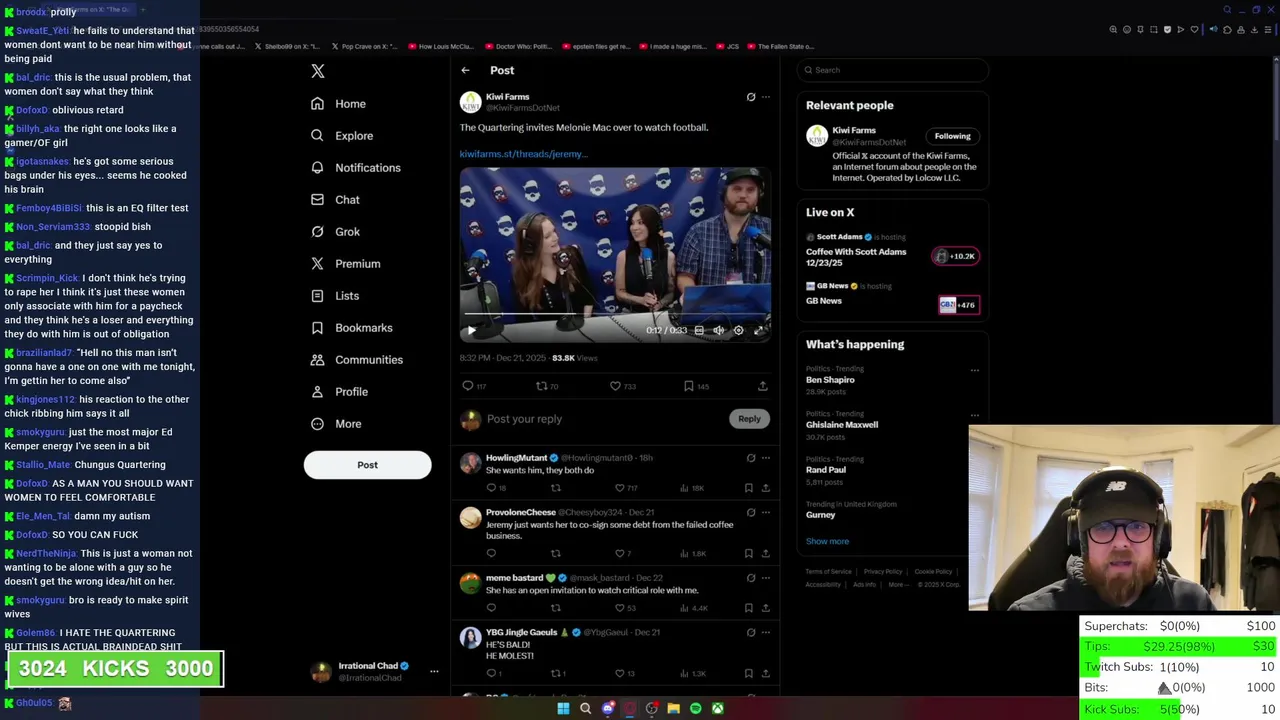Seek on the video progress bar
1280x720 pixels.
coord(615,316)
